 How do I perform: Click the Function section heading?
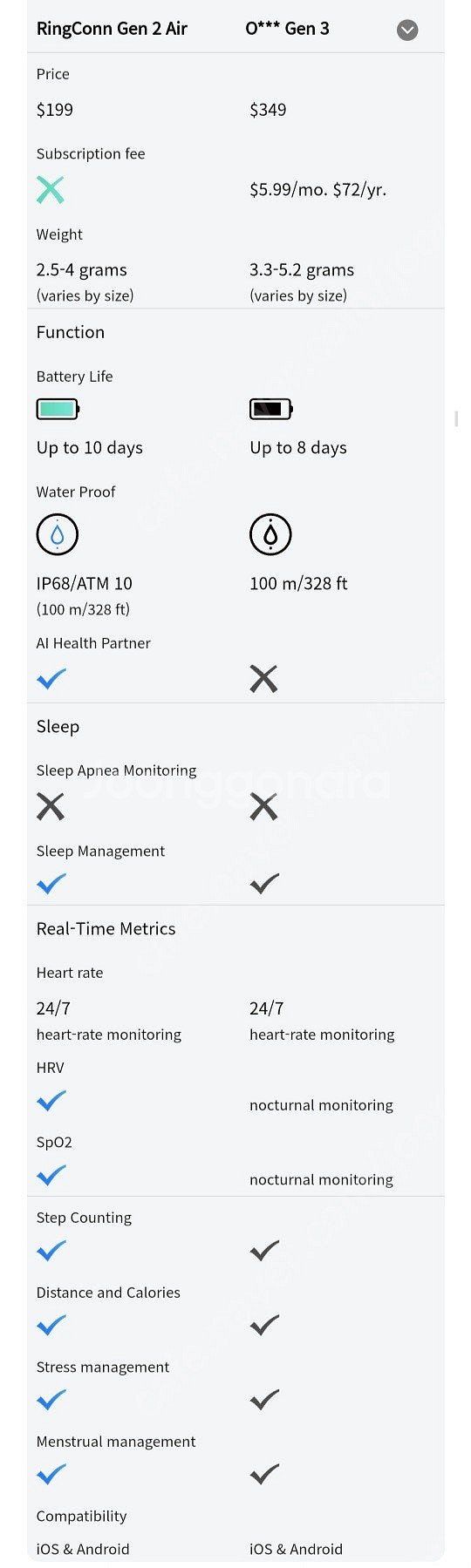[71, 332]
